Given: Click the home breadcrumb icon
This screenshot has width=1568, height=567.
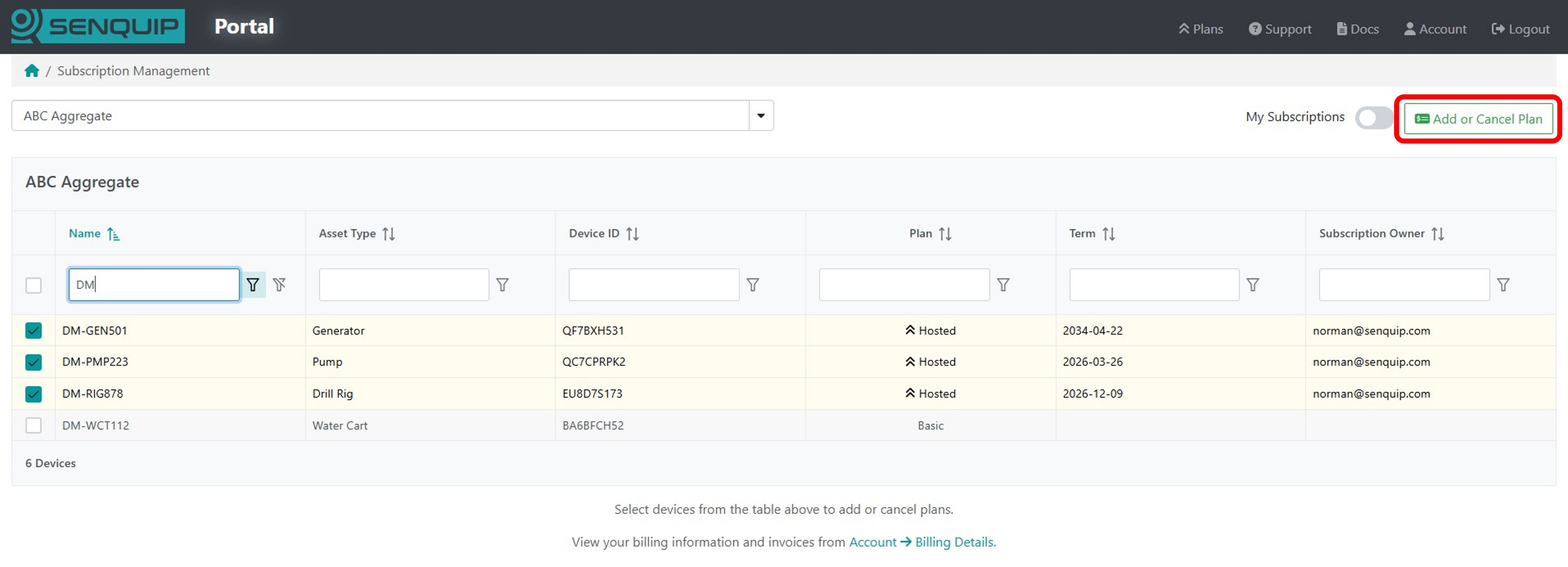Looking at the screenshot, I should (x=32, y=71).
